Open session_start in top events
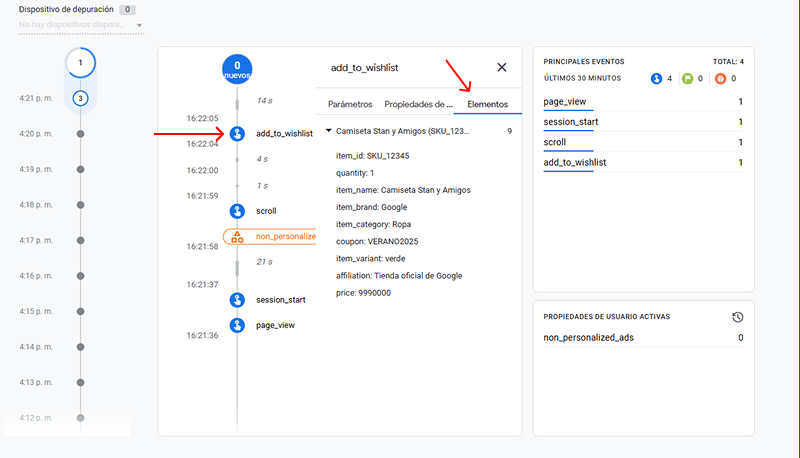 click(643, 122)
